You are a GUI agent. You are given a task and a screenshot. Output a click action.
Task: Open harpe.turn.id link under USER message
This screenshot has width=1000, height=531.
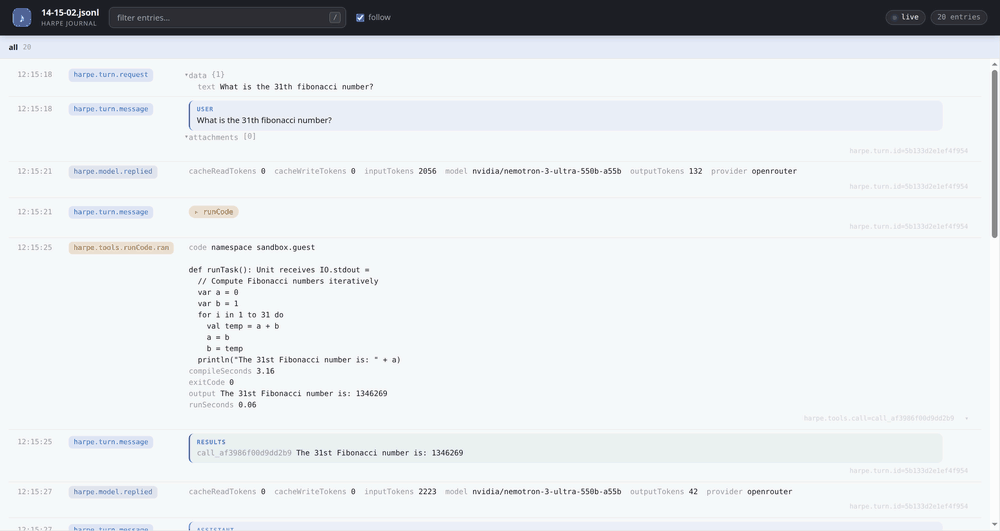908,151
